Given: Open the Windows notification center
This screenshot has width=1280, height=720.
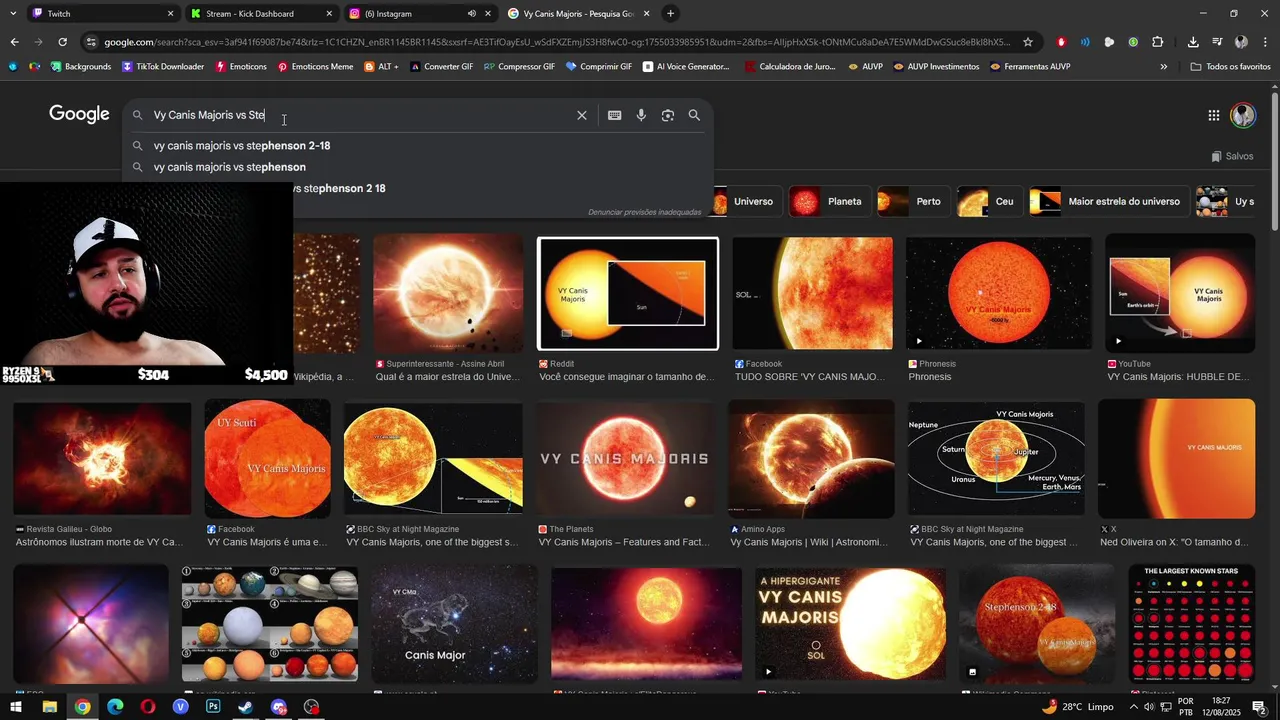Looking at the screenshot, I should tap(1259, 707).
